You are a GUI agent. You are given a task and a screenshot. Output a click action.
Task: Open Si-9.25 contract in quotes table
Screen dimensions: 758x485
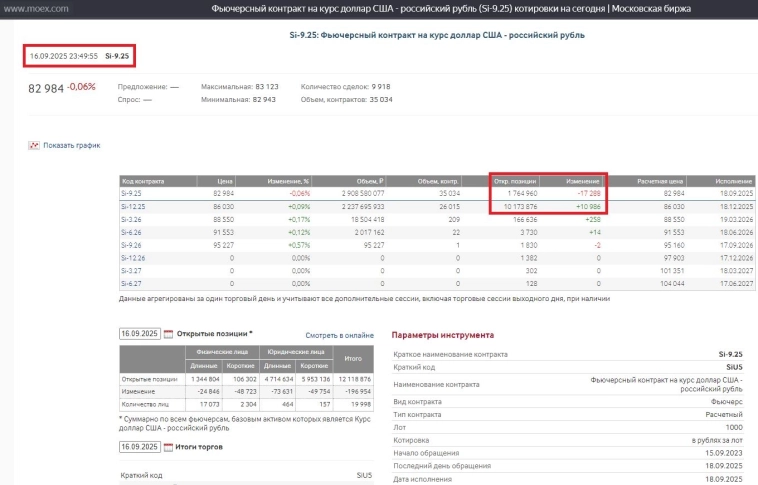coord(133,192)
